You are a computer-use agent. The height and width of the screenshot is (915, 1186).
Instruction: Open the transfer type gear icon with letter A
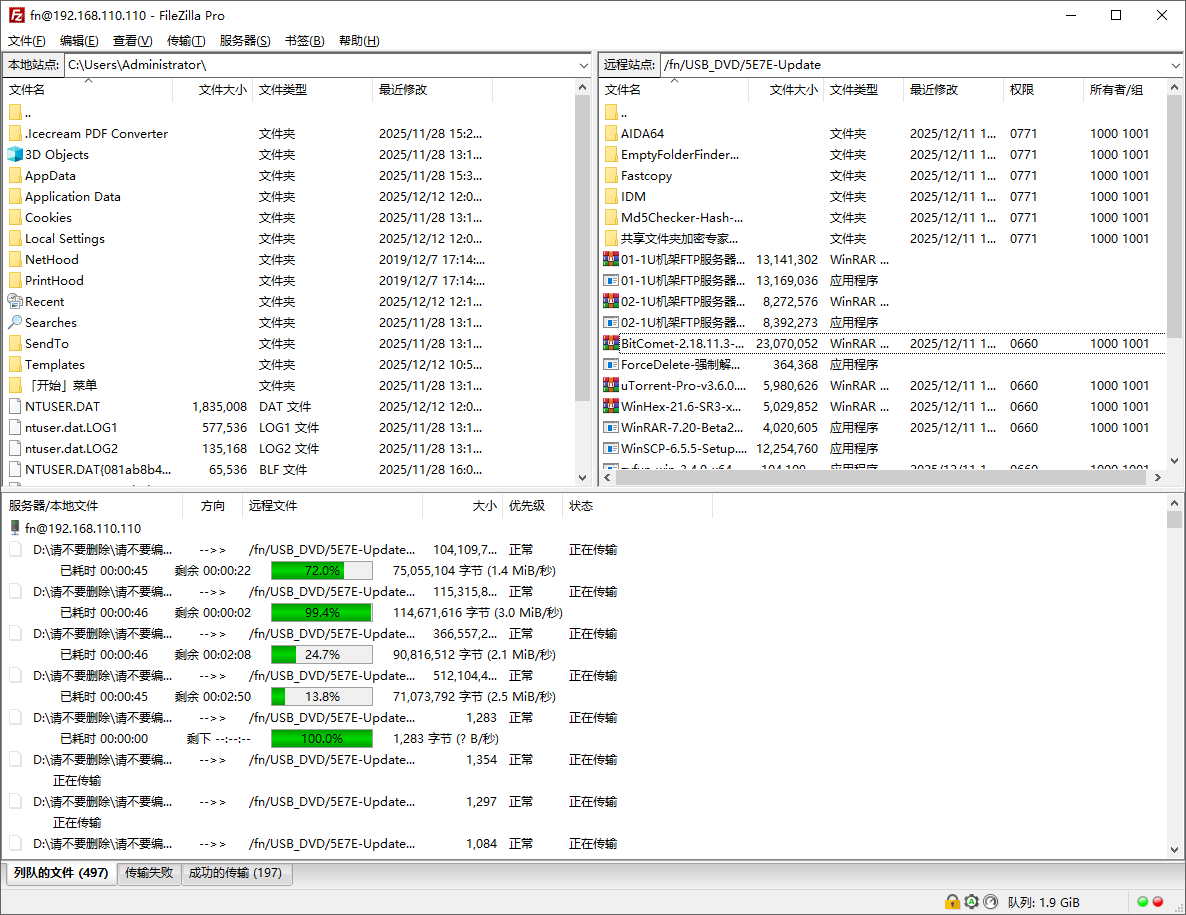[x=971, y=901]
